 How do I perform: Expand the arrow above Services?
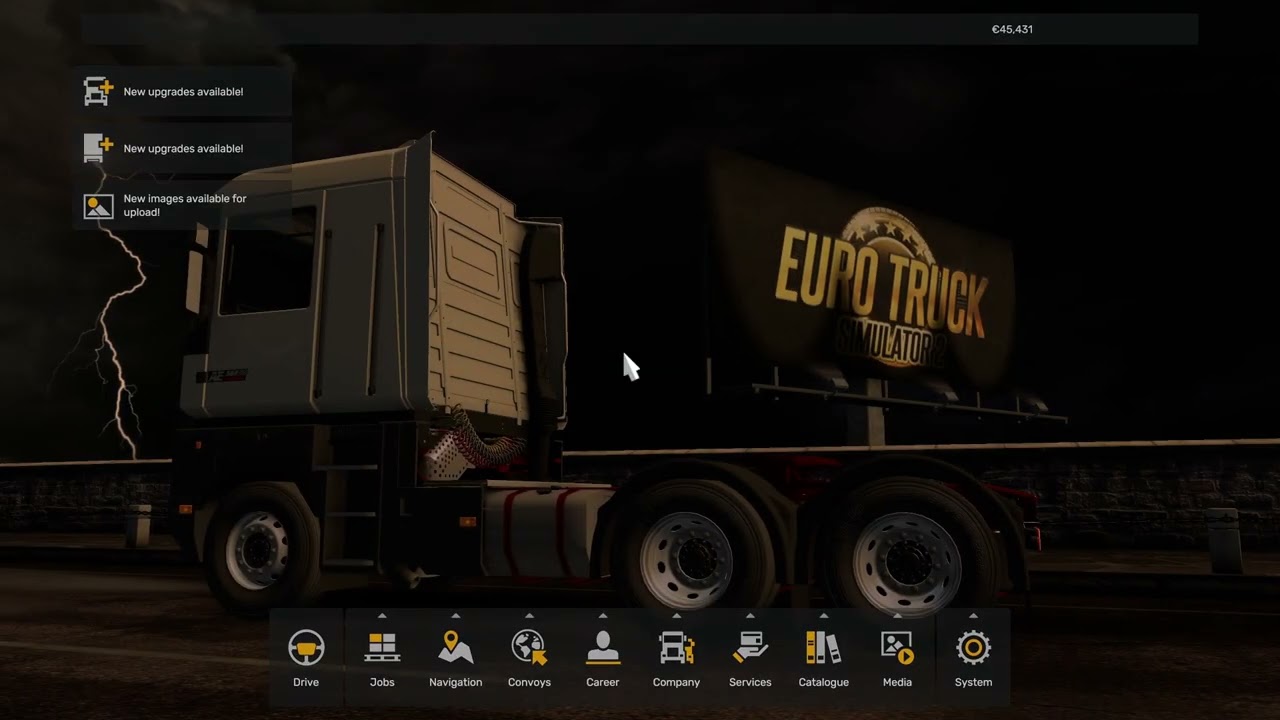(x=750, y=616)
